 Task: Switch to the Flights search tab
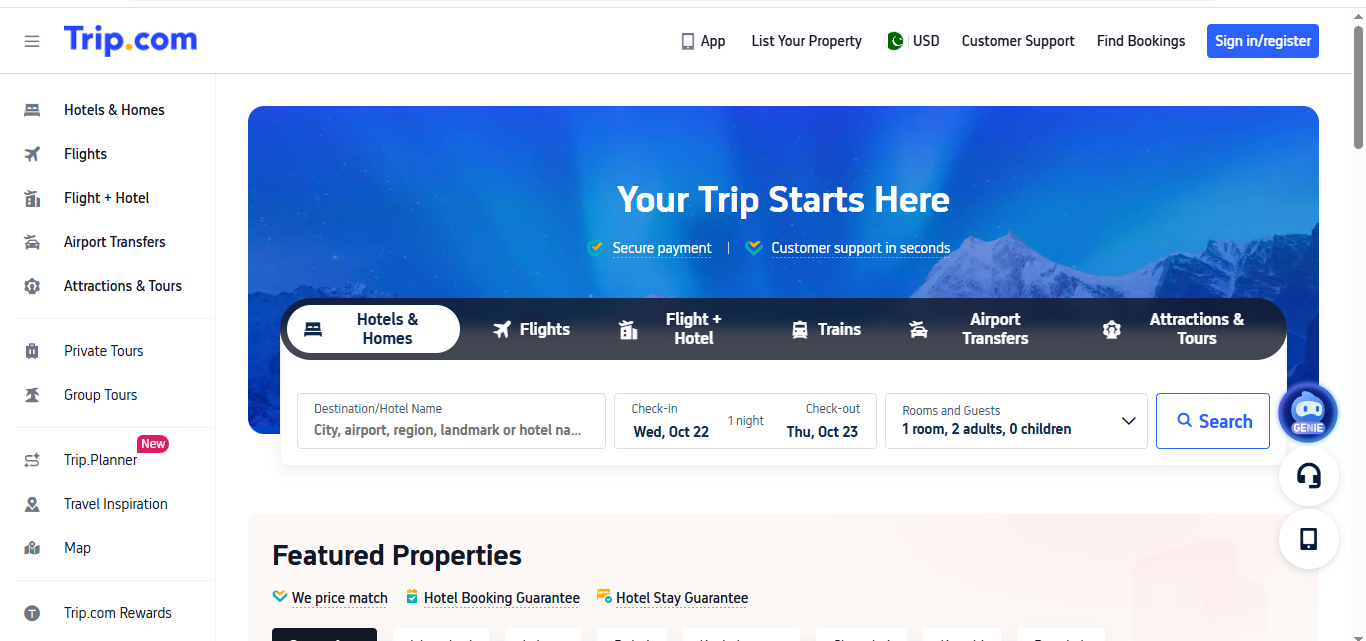531,329
